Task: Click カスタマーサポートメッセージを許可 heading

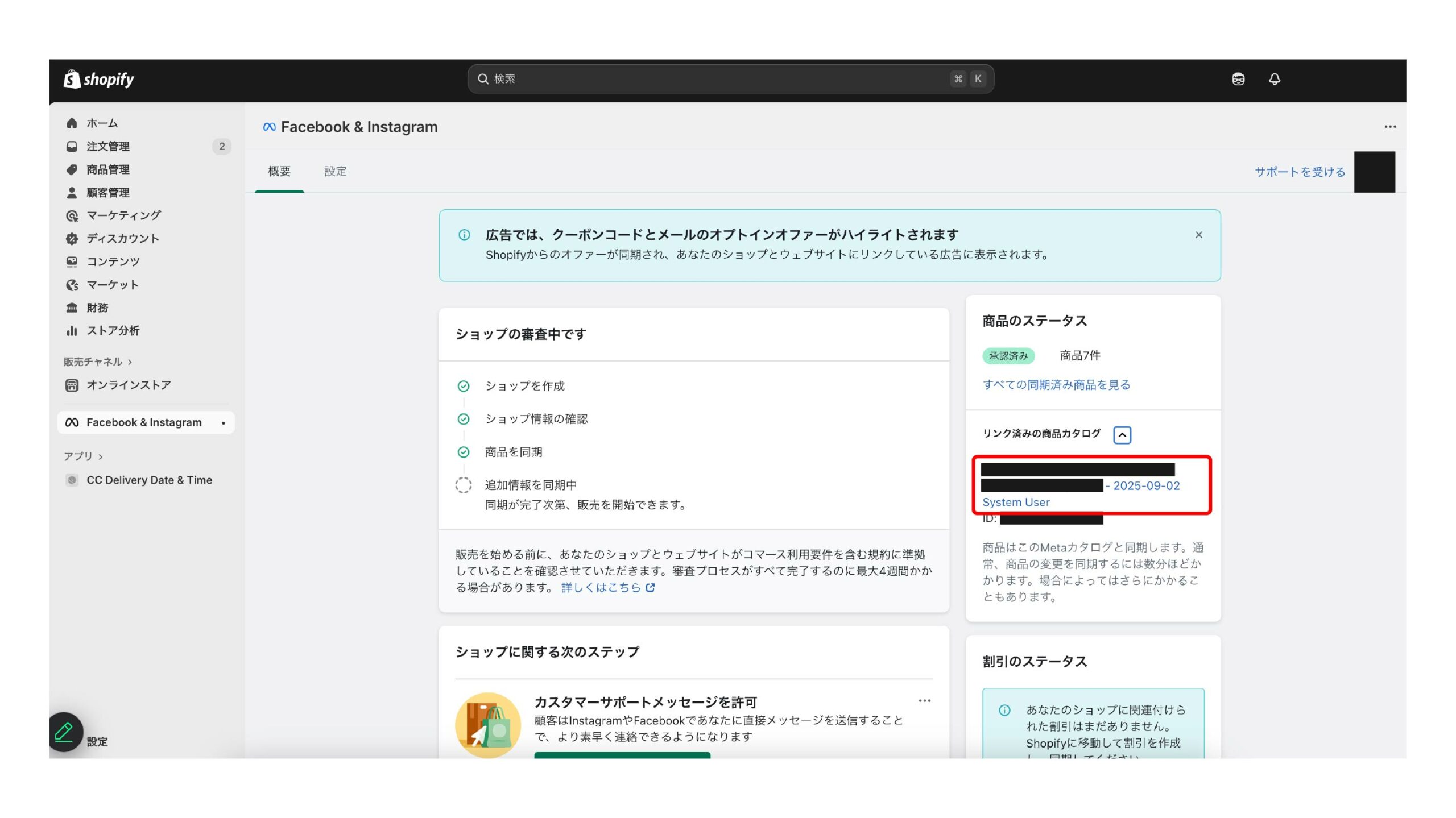Action: click(x=646, y=702)
